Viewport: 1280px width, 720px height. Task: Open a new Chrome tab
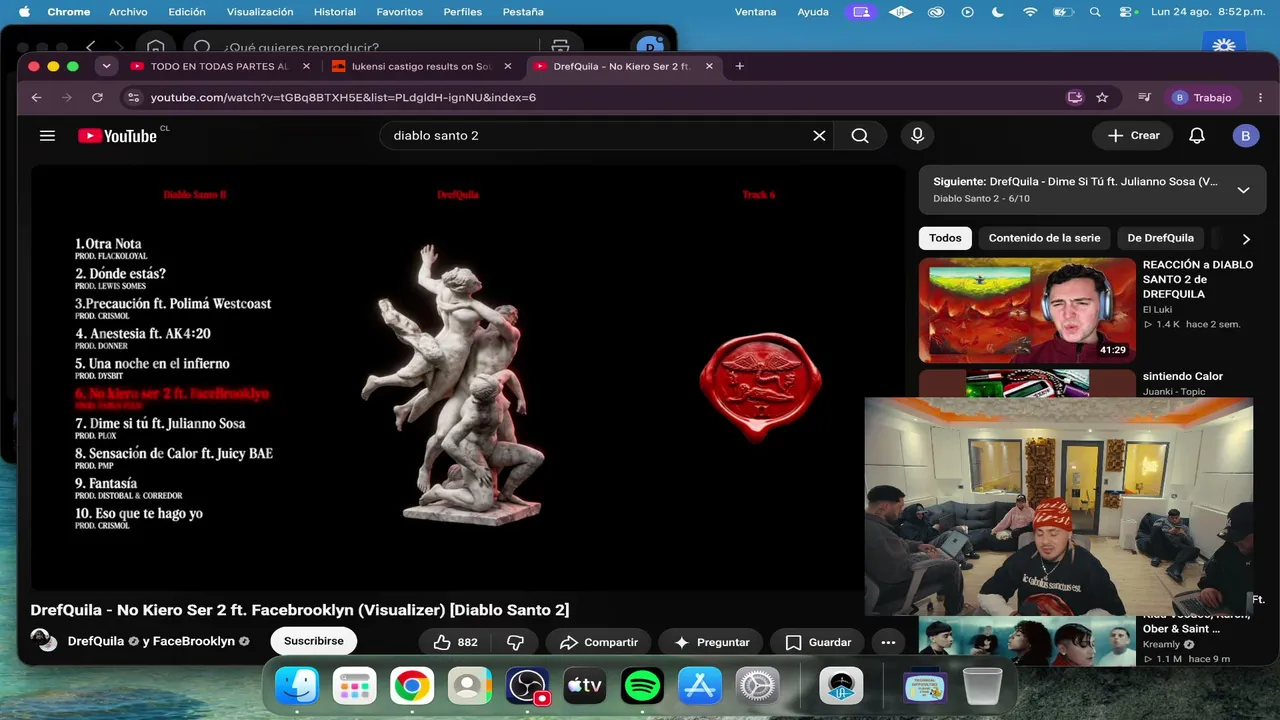pyautogui.click(x=740, y=66)
